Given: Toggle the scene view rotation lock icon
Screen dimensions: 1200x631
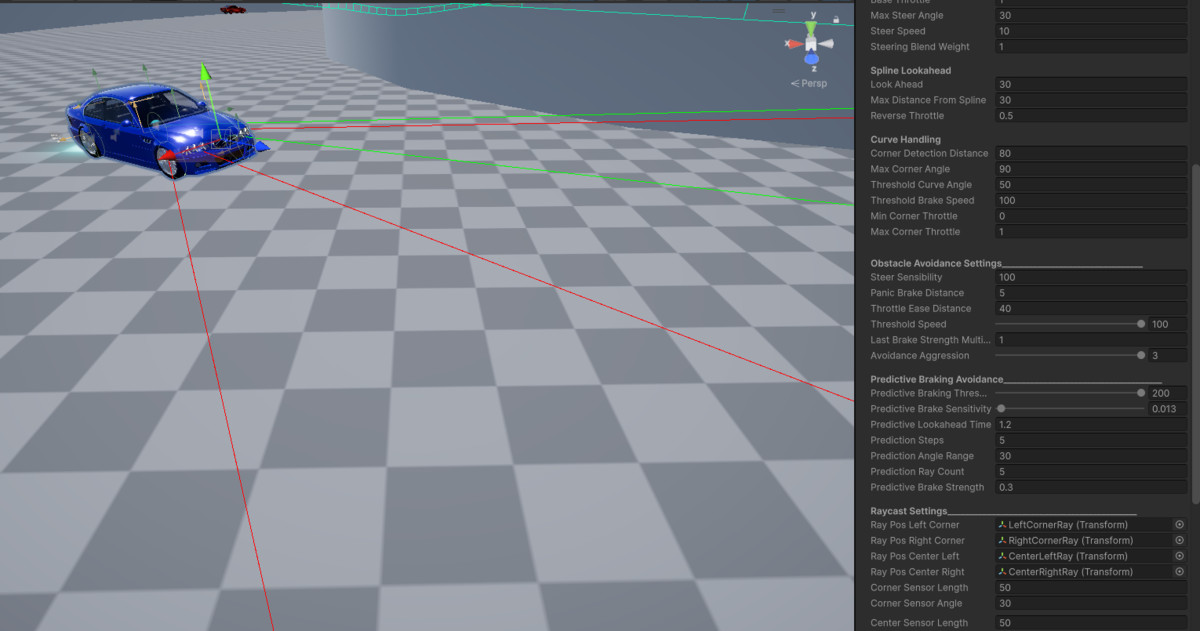Looking at the screenshot, I should 835,18.
